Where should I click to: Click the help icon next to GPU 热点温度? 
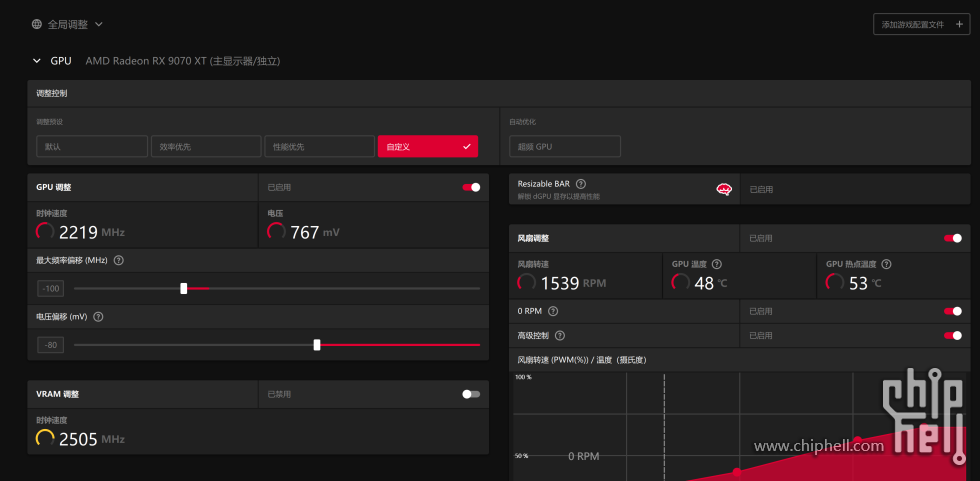[x=886, y=264]
